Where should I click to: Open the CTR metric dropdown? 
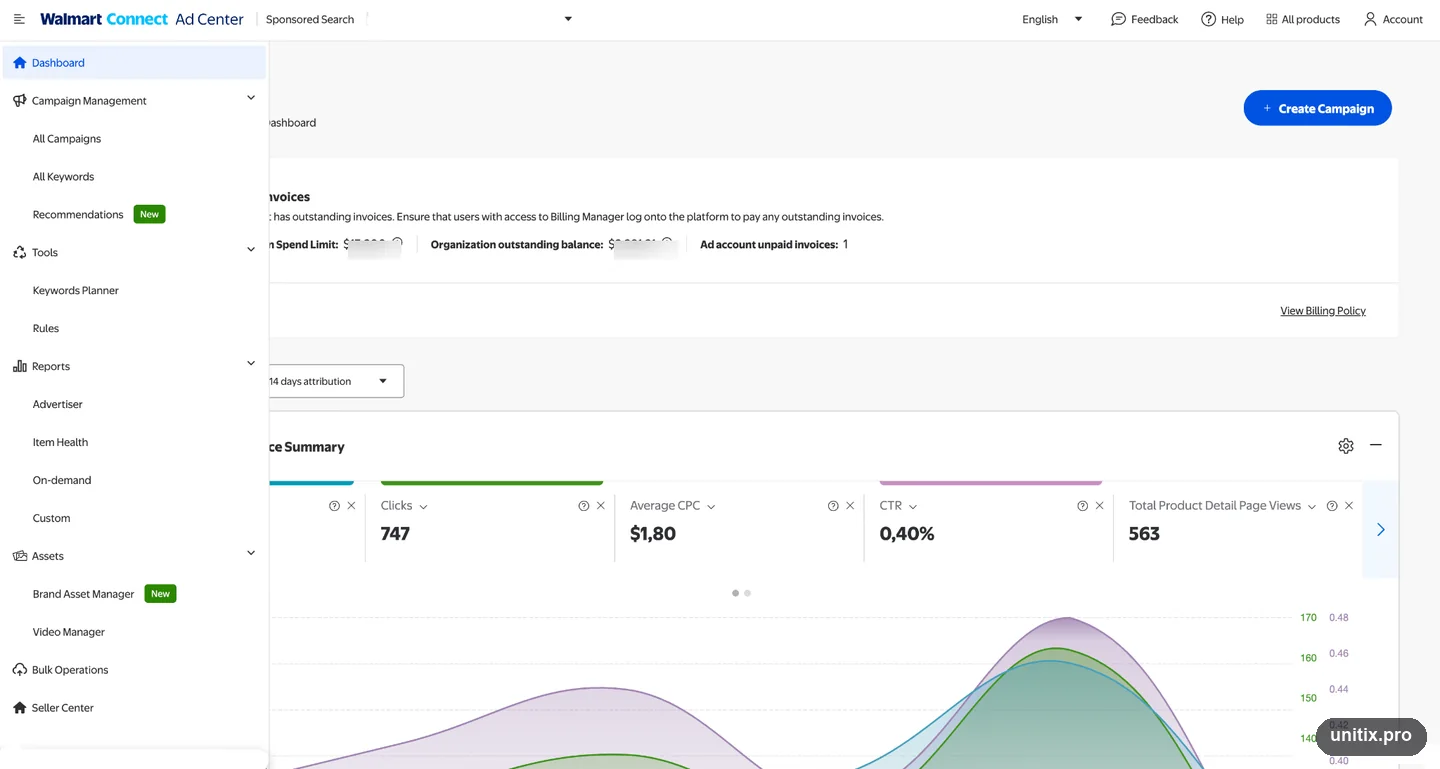(x=913, y=507)
